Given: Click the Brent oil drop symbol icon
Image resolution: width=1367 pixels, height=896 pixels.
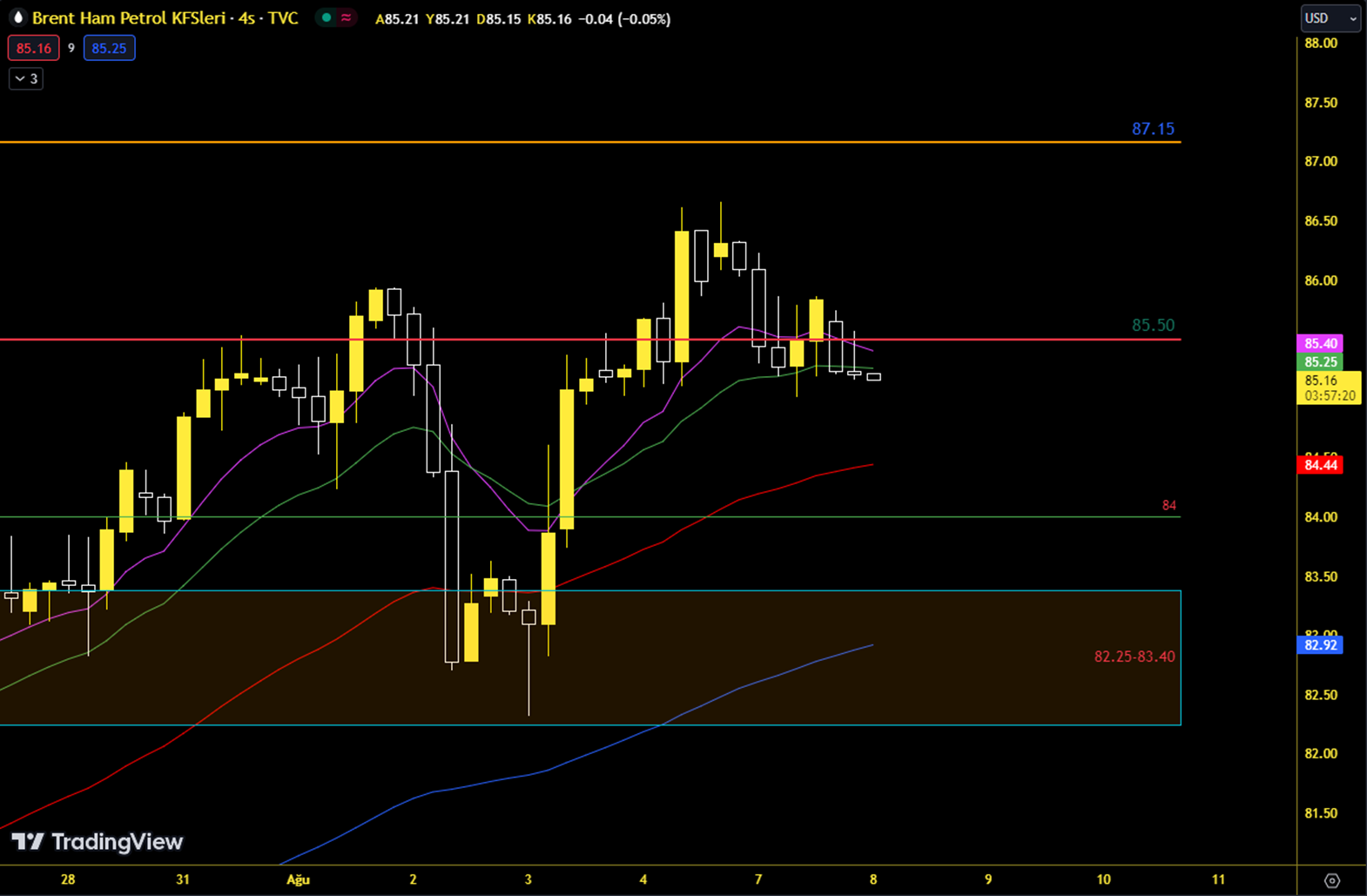Looking at the screenshot, I should coord(17,17).
